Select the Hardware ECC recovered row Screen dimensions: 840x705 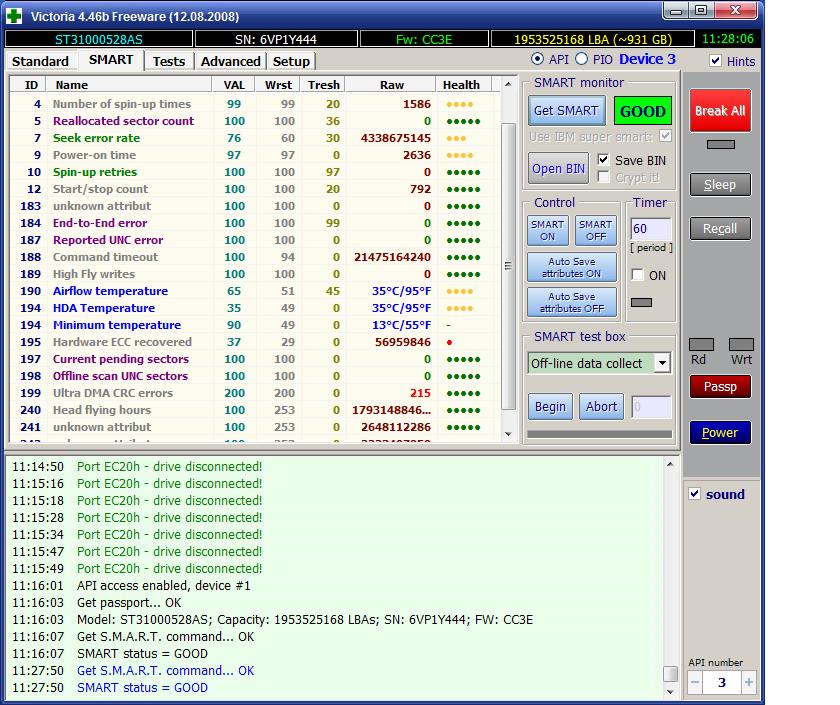tap(255, 342)
